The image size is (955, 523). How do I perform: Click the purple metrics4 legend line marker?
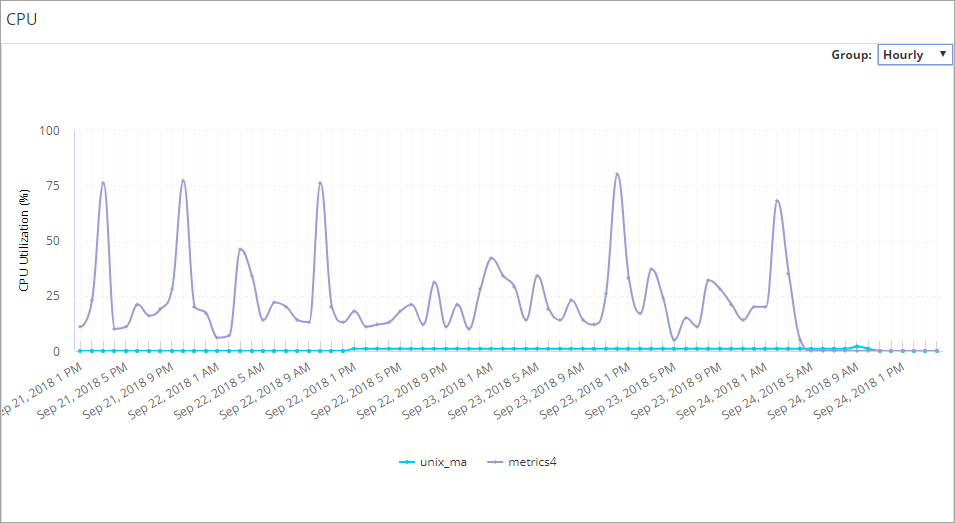(x=497, y=462)
